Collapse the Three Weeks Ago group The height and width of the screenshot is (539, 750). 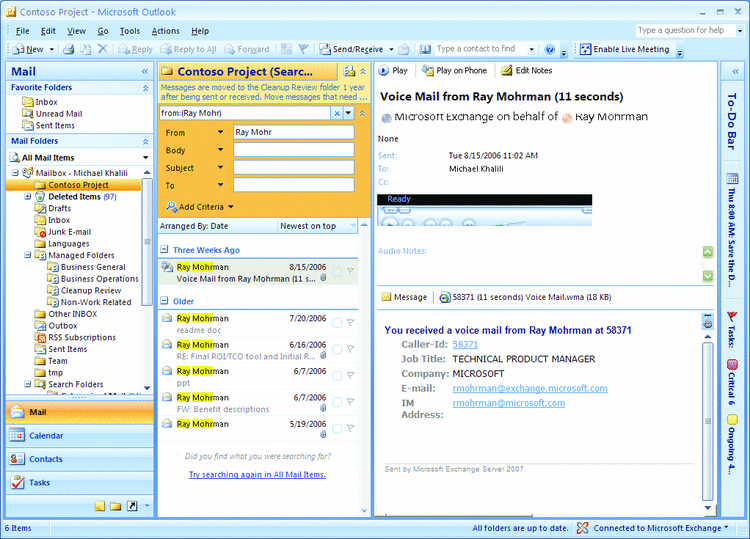(165, 250)
